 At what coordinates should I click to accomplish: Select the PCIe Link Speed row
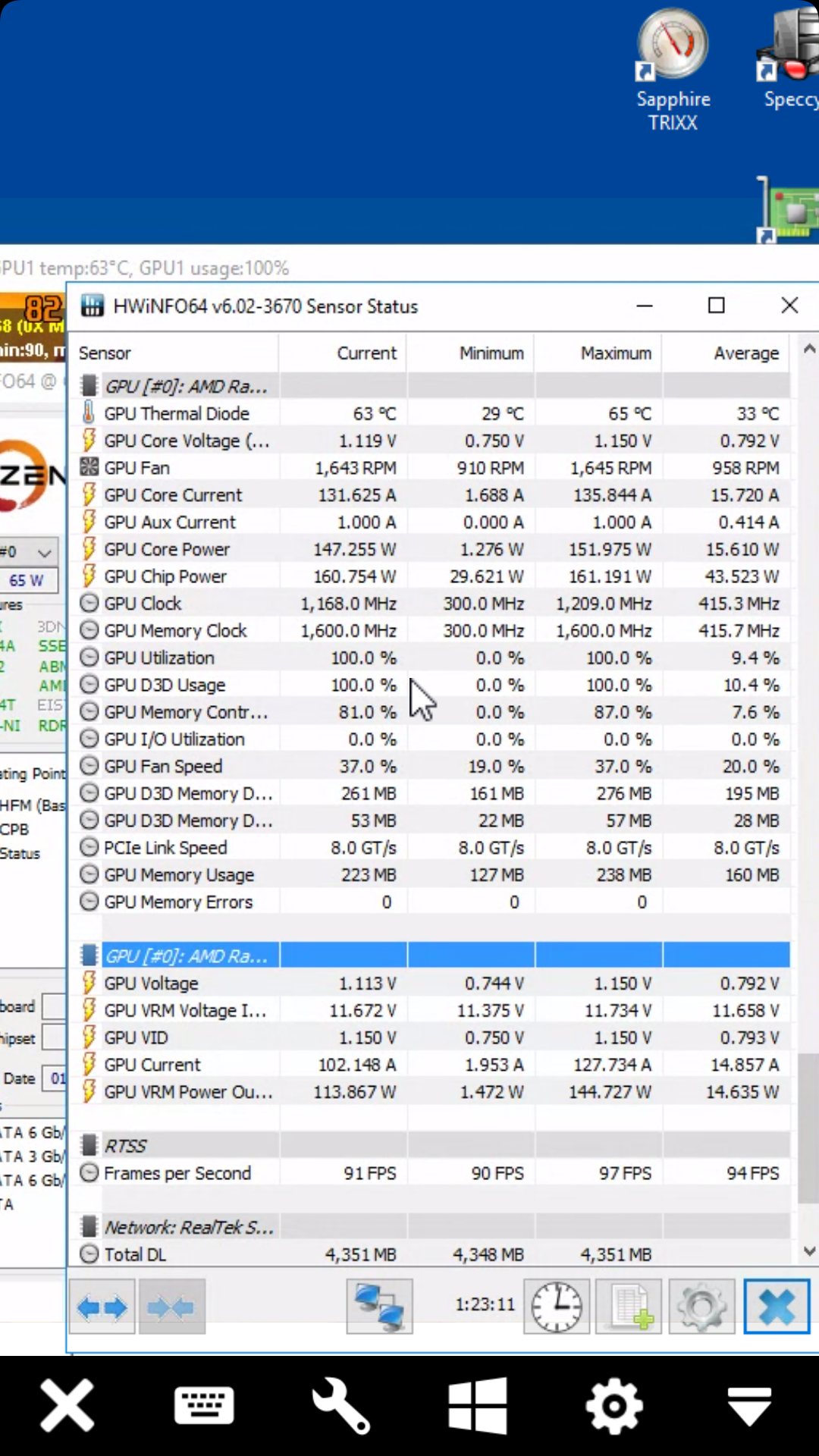(430, 847)
